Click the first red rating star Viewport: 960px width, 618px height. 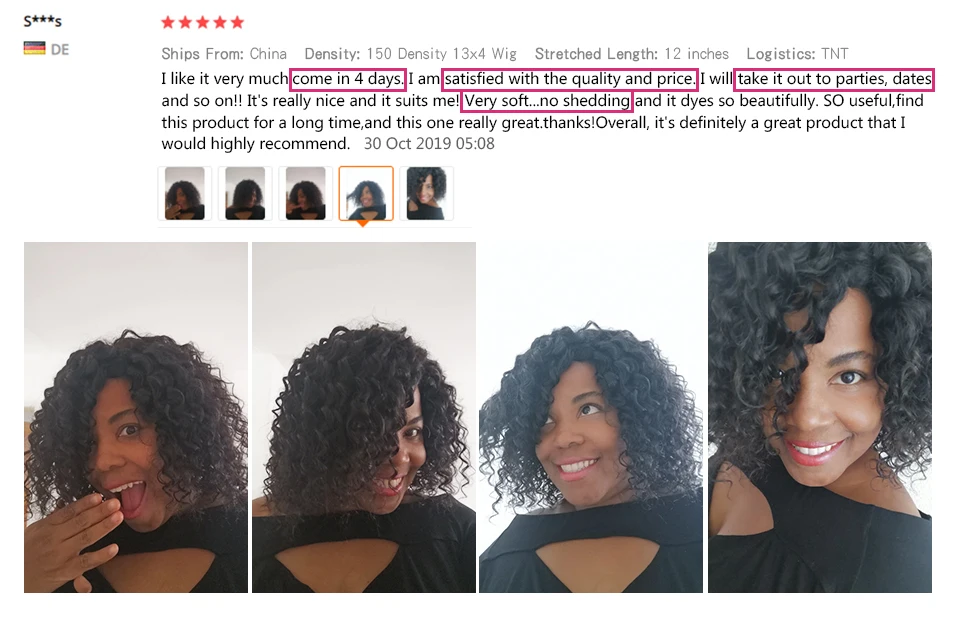[x=168, y=23]
